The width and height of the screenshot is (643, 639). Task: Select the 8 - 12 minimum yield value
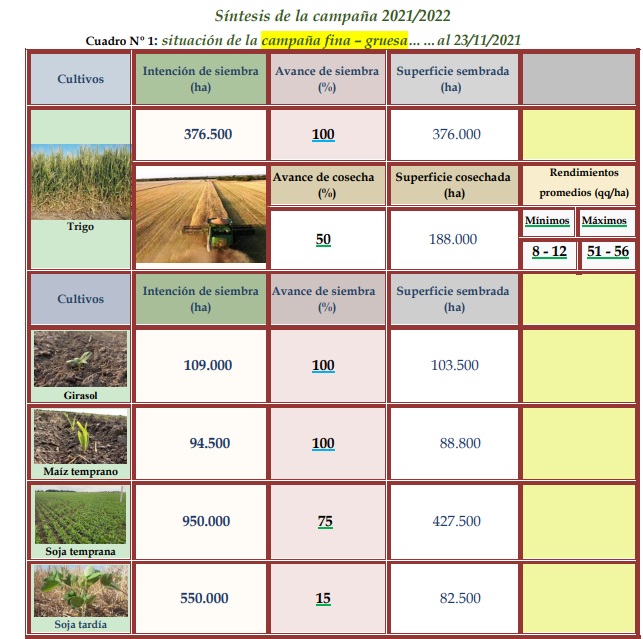tap(548, 252)
